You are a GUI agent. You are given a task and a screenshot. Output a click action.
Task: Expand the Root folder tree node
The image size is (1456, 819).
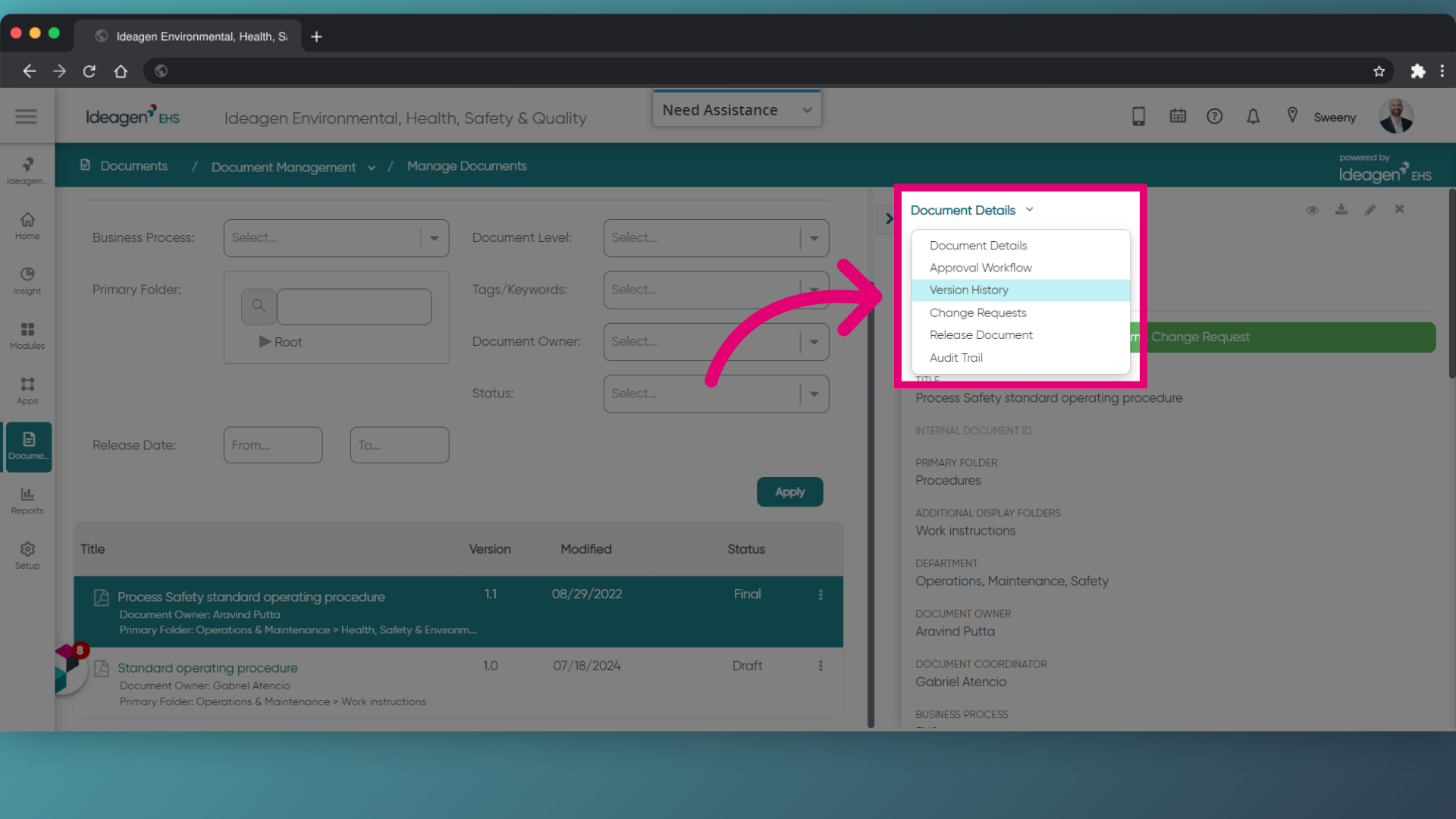click(x=265, y=341)
